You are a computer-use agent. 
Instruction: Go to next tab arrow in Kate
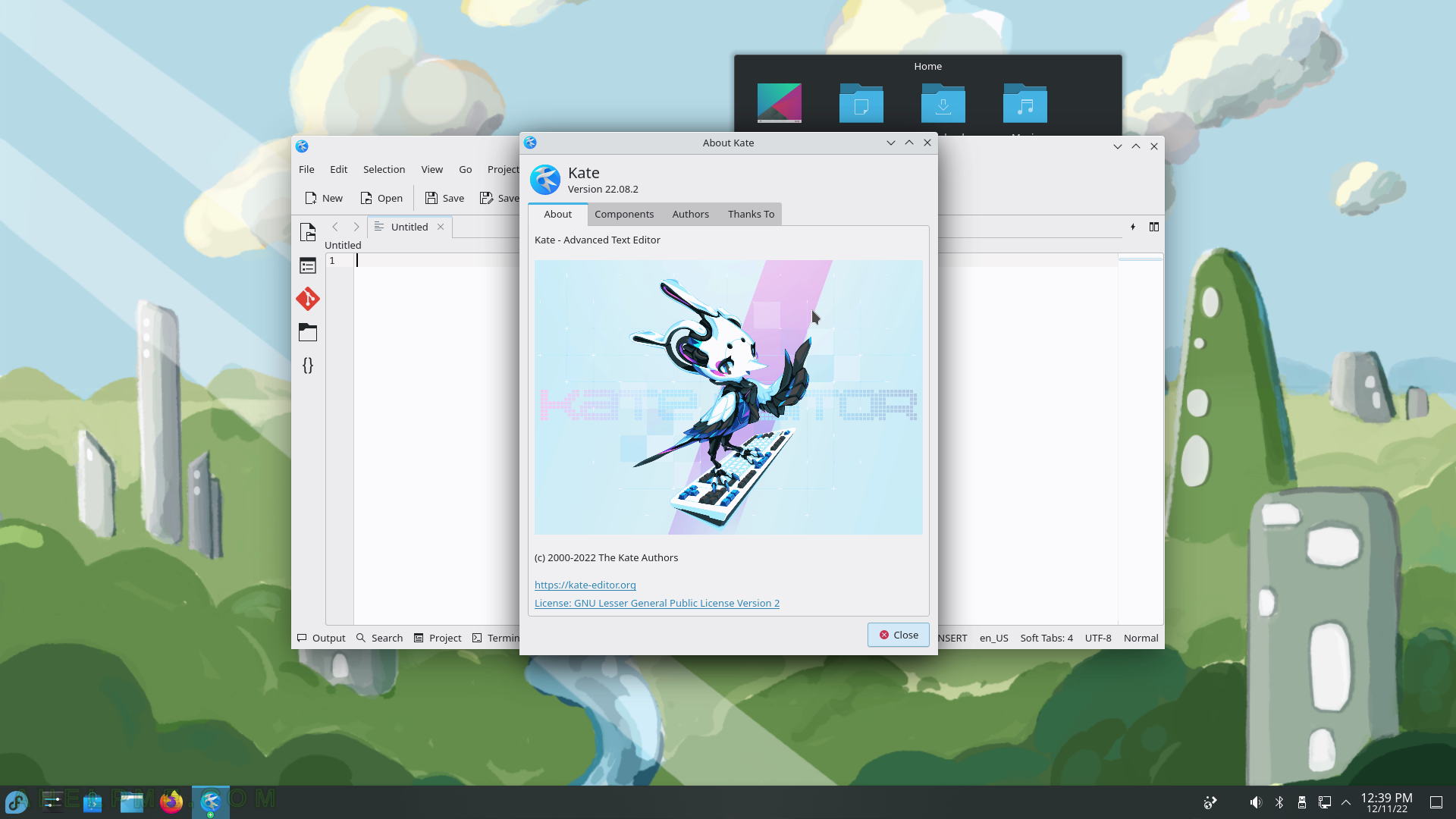pos(356,227)
